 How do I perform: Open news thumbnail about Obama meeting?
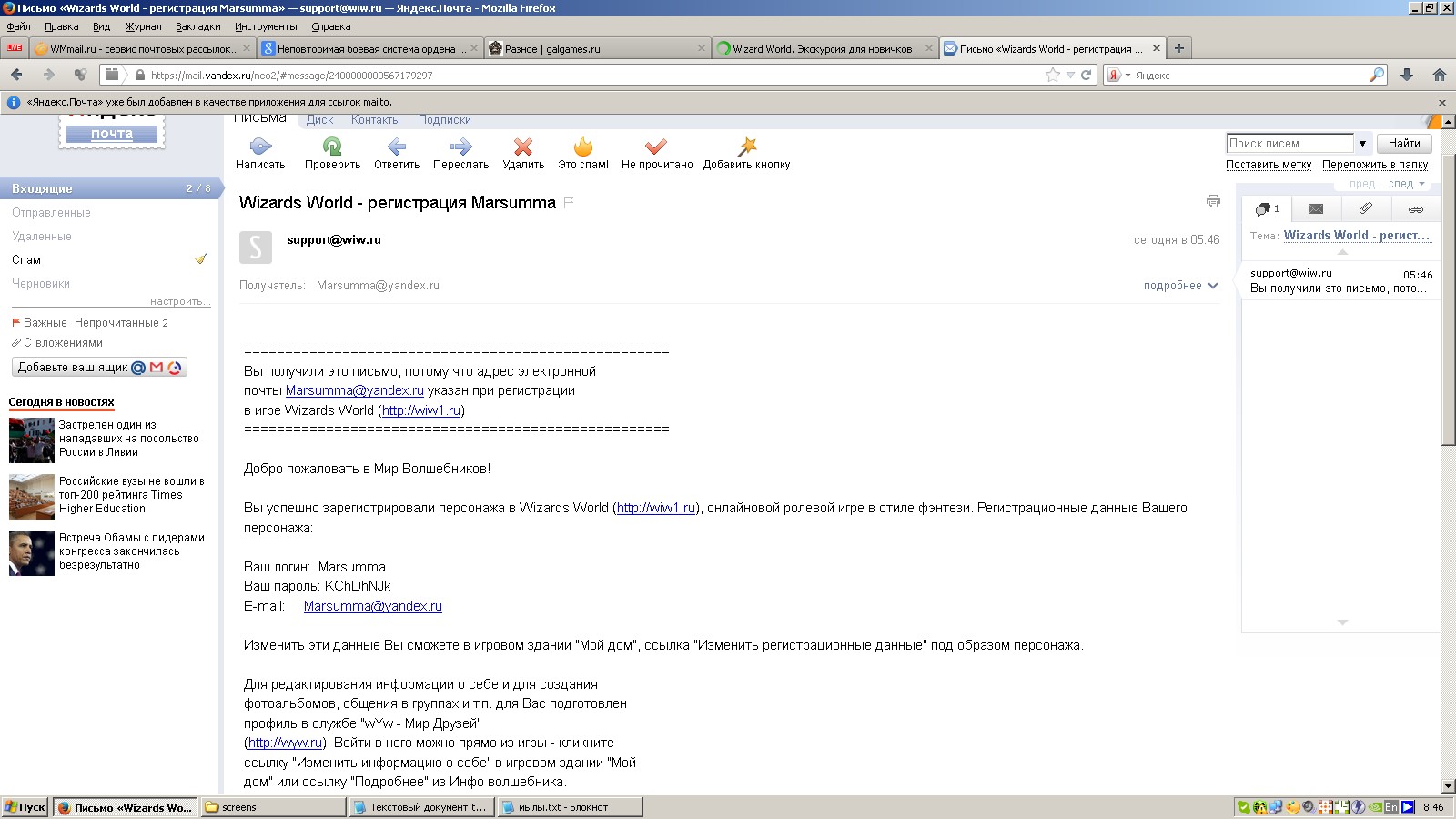click(x=32, y=553)
